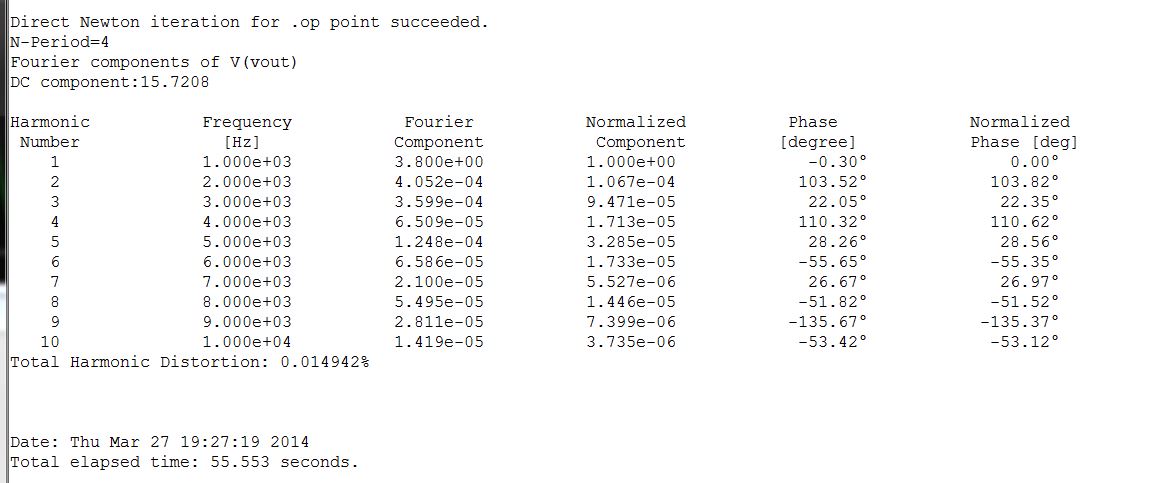Click the -135.67° phase value
Screen dimensions: 1171x483
click(x=827, y=322)
